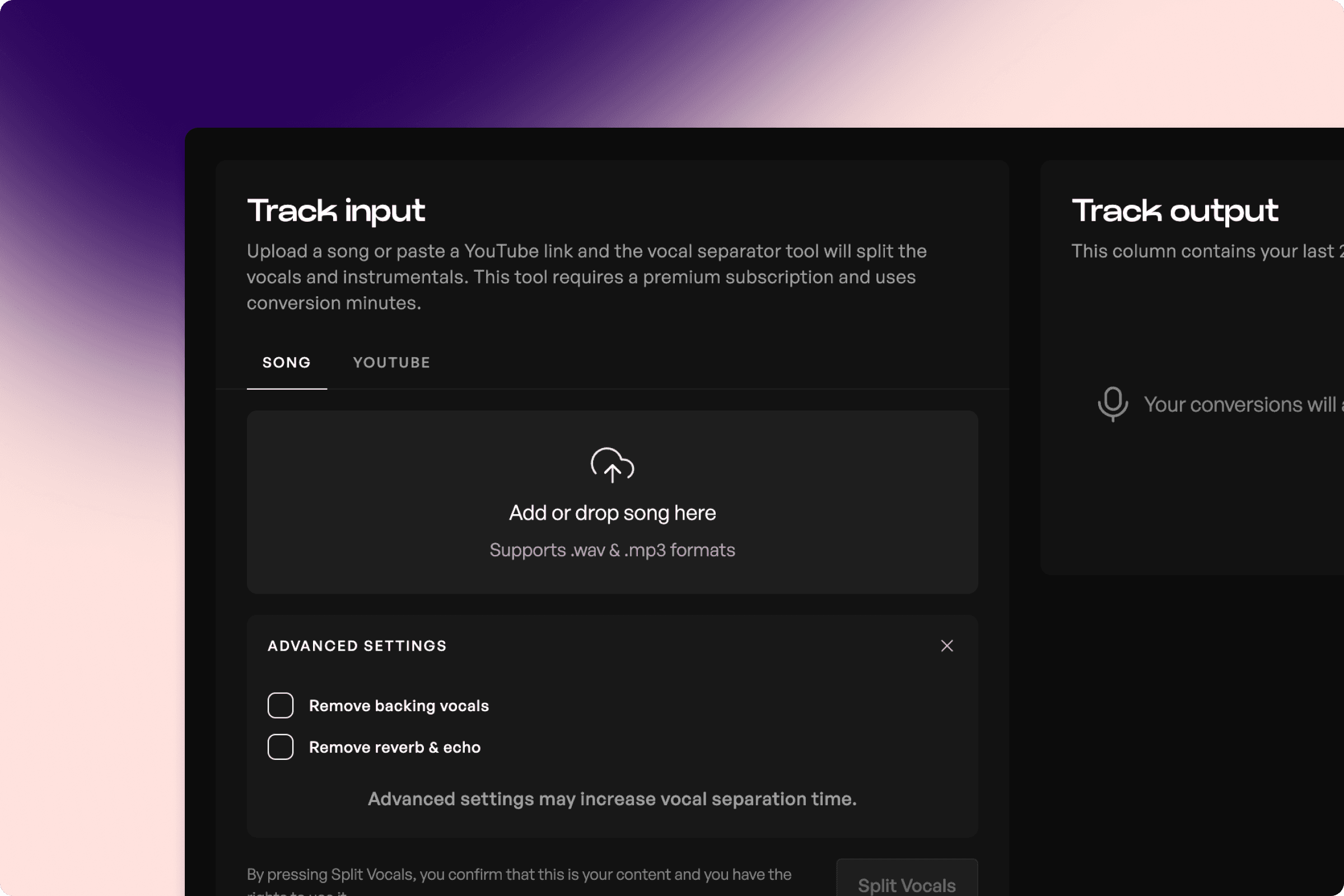The image size is (1344, 896).
Task: Click the Track input heading
Action: [336, 211]
